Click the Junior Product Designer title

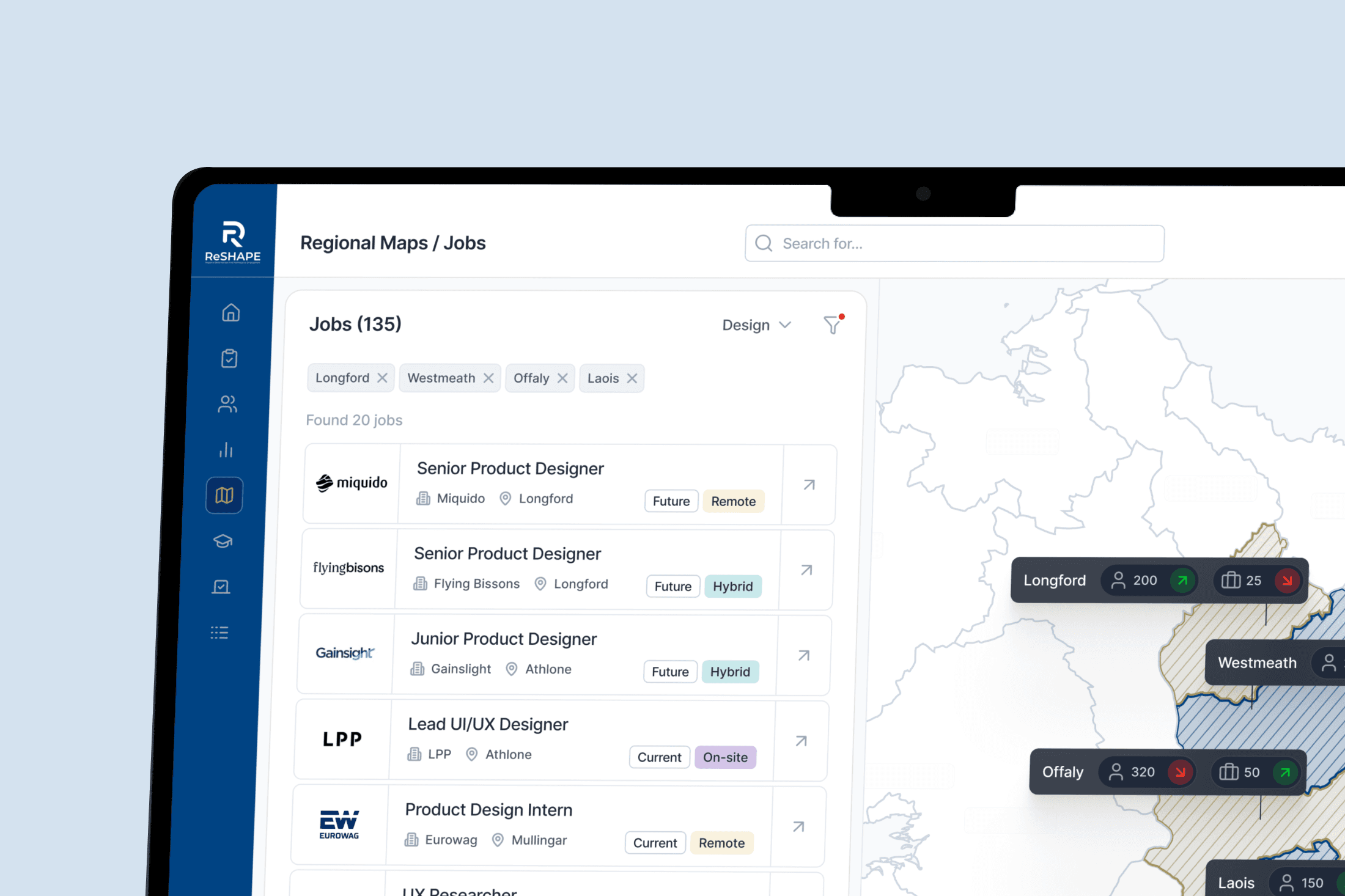(504, 639)
